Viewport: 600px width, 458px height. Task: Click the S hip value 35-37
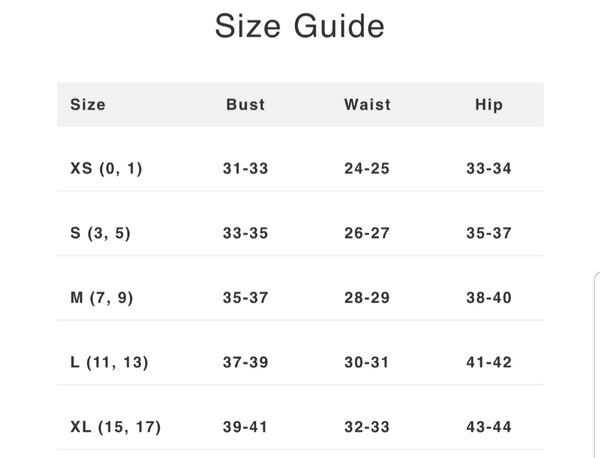(x=489, y=234)
